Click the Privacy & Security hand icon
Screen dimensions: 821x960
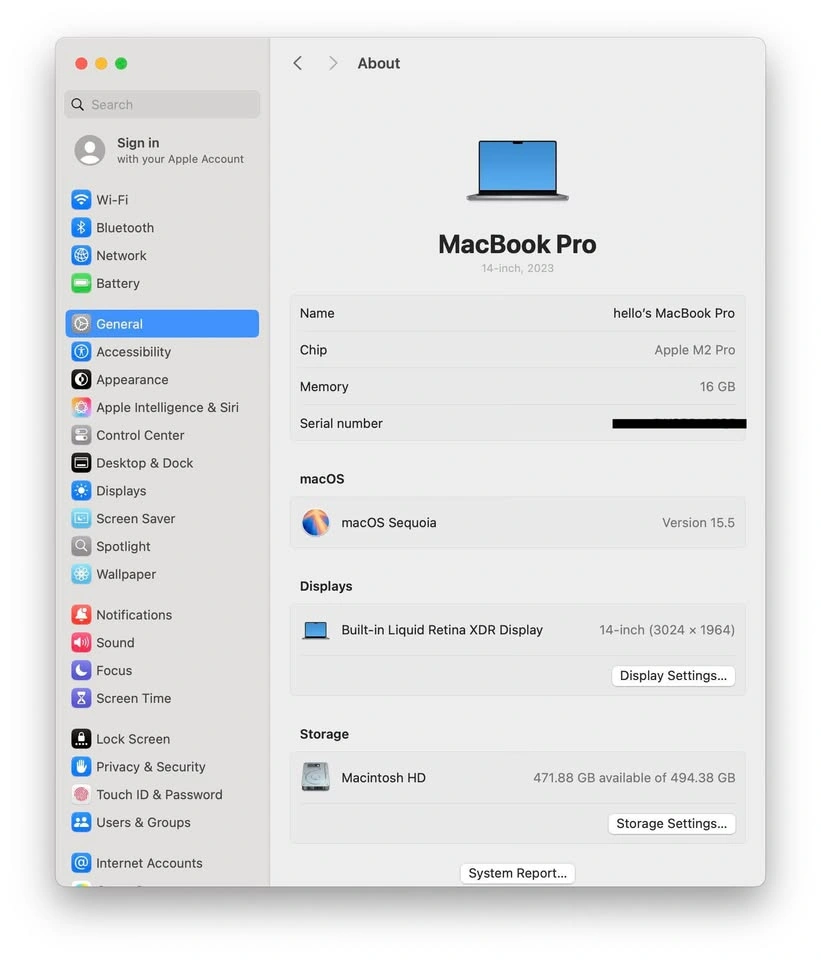(81, 767)
